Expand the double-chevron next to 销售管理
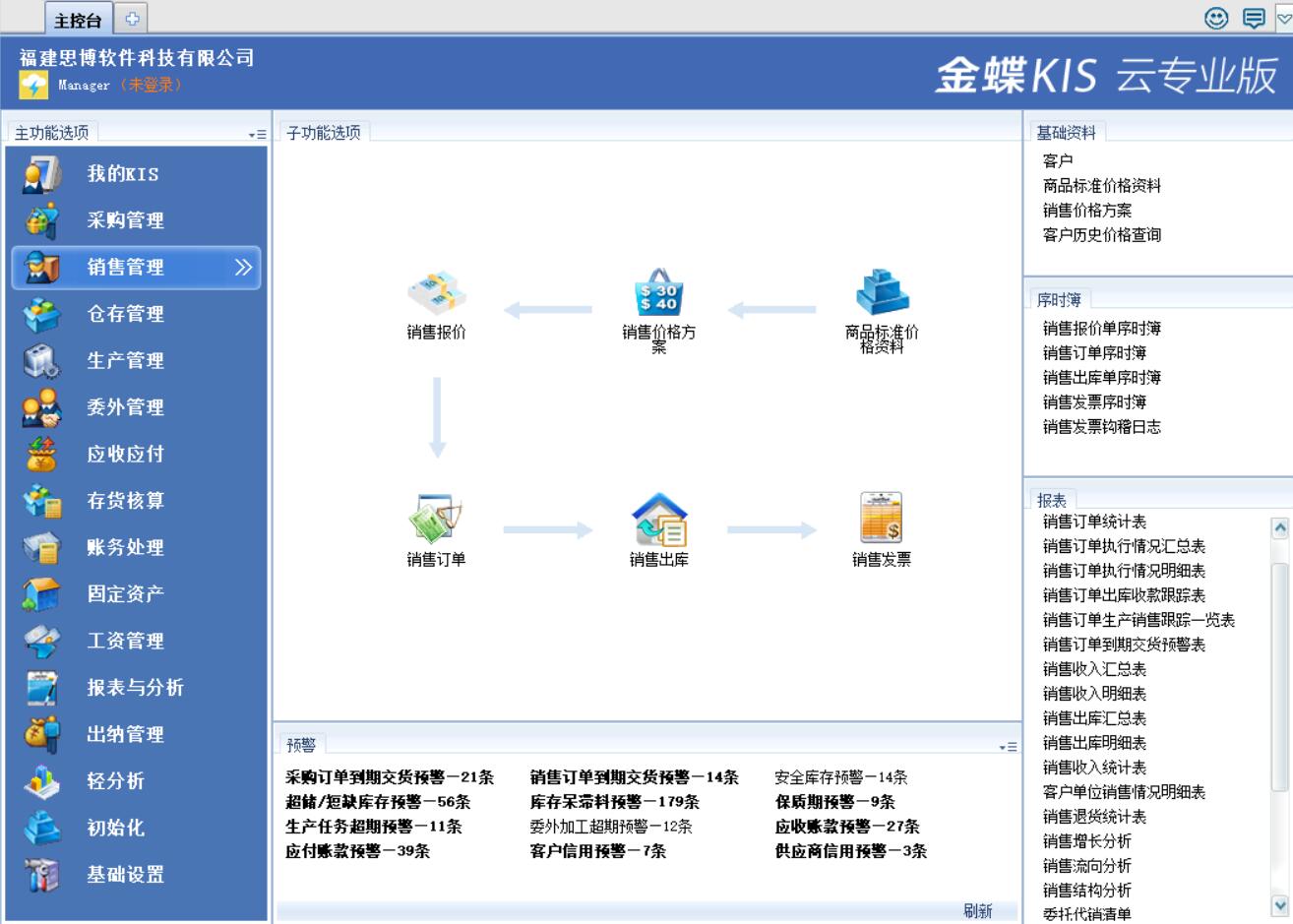 click(x=243, y=268)
